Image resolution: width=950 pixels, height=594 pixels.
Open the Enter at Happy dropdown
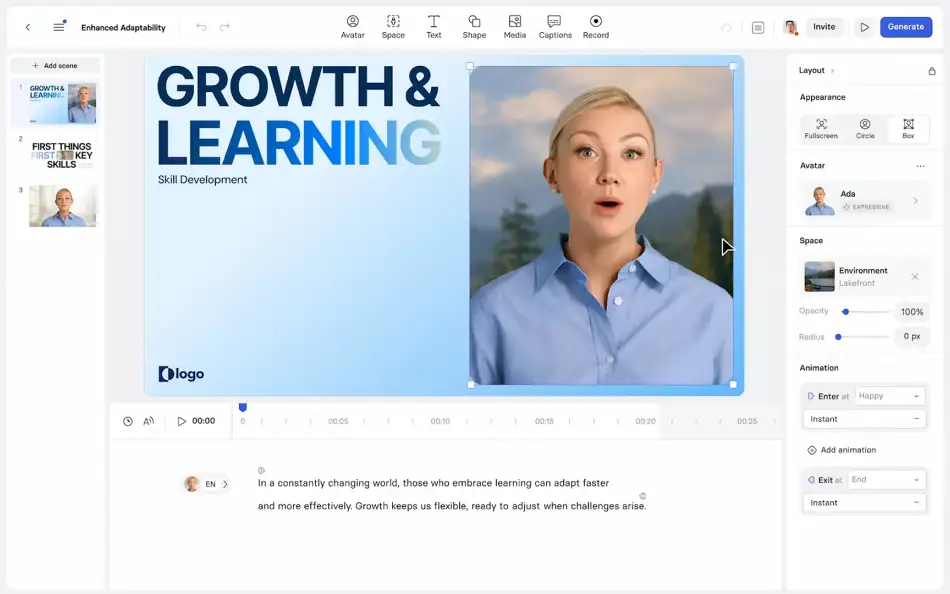click(x=889, y=396)
